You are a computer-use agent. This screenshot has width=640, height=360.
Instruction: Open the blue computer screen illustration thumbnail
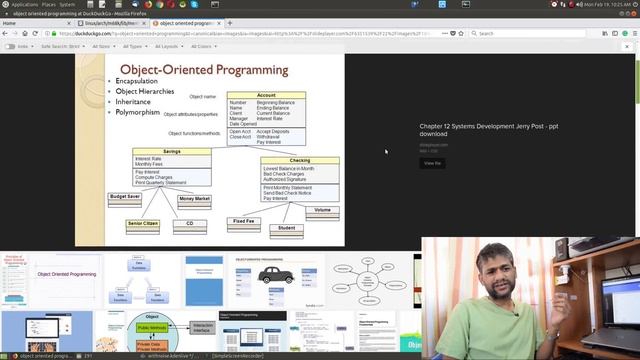(x=47, y=331)
